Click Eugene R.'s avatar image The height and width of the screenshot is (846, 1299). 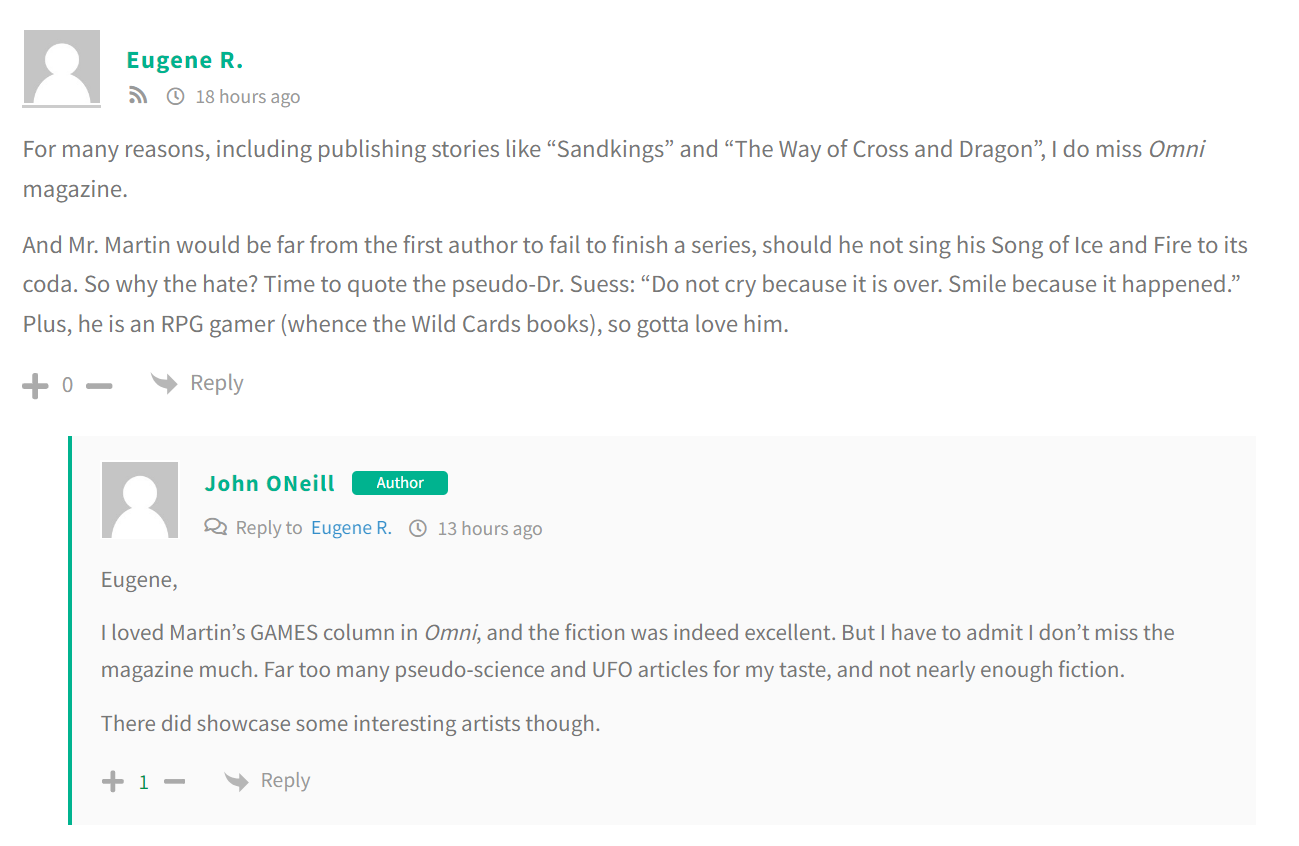pos(62,68)
